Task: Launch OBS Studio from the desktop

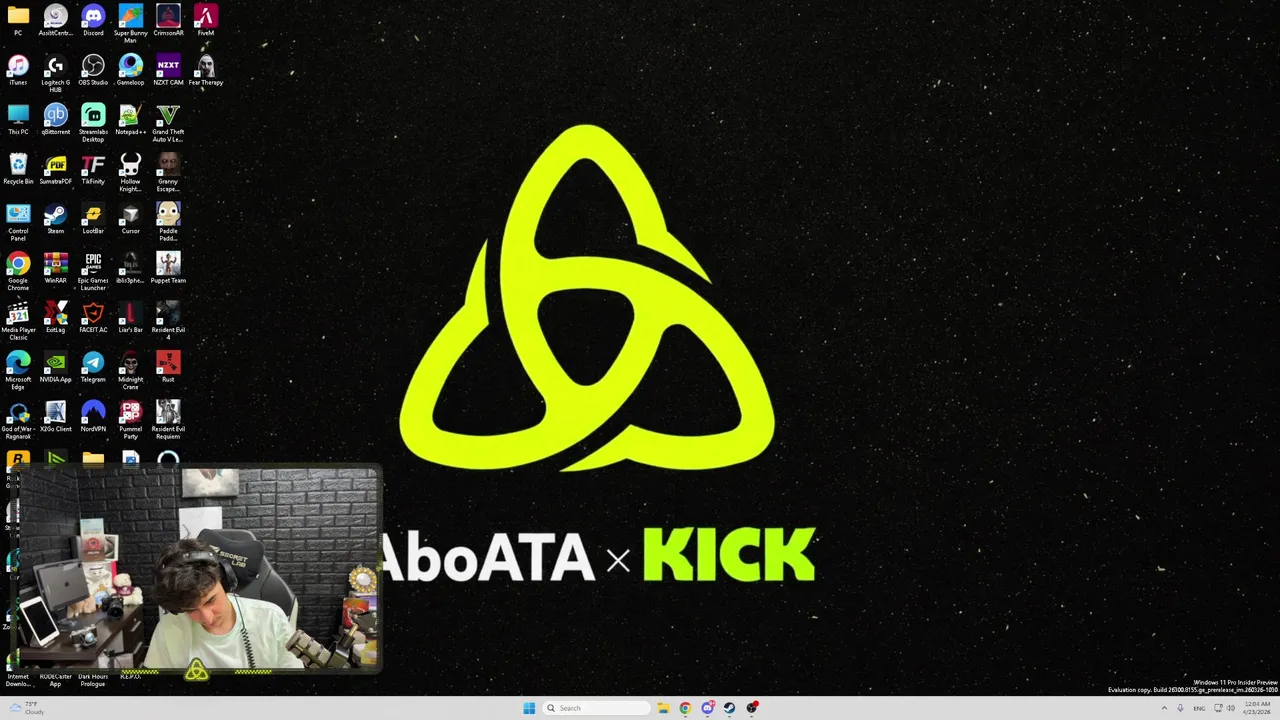Action: tap(93, 70)
